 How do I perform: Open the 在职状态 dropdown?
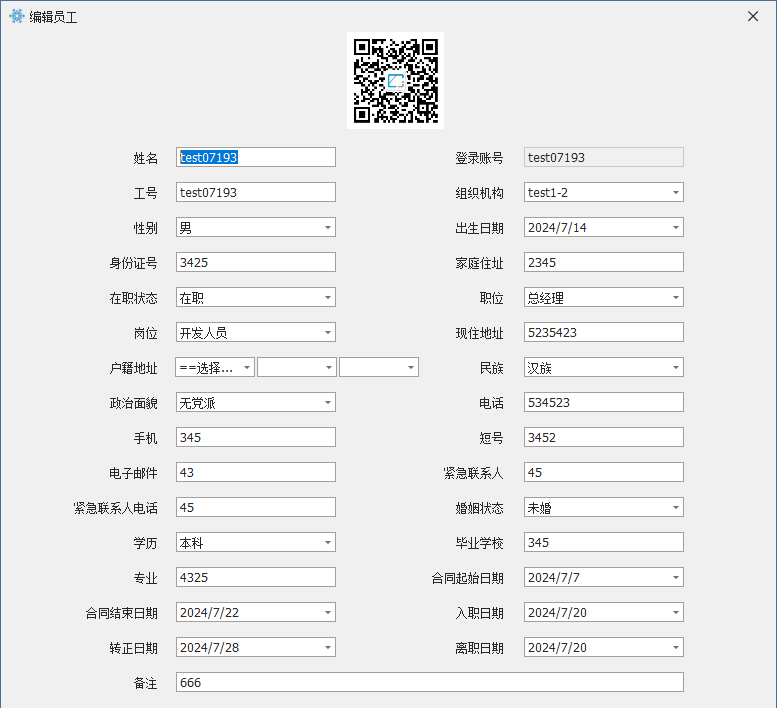pyautogui.click(x=256, y=297)
